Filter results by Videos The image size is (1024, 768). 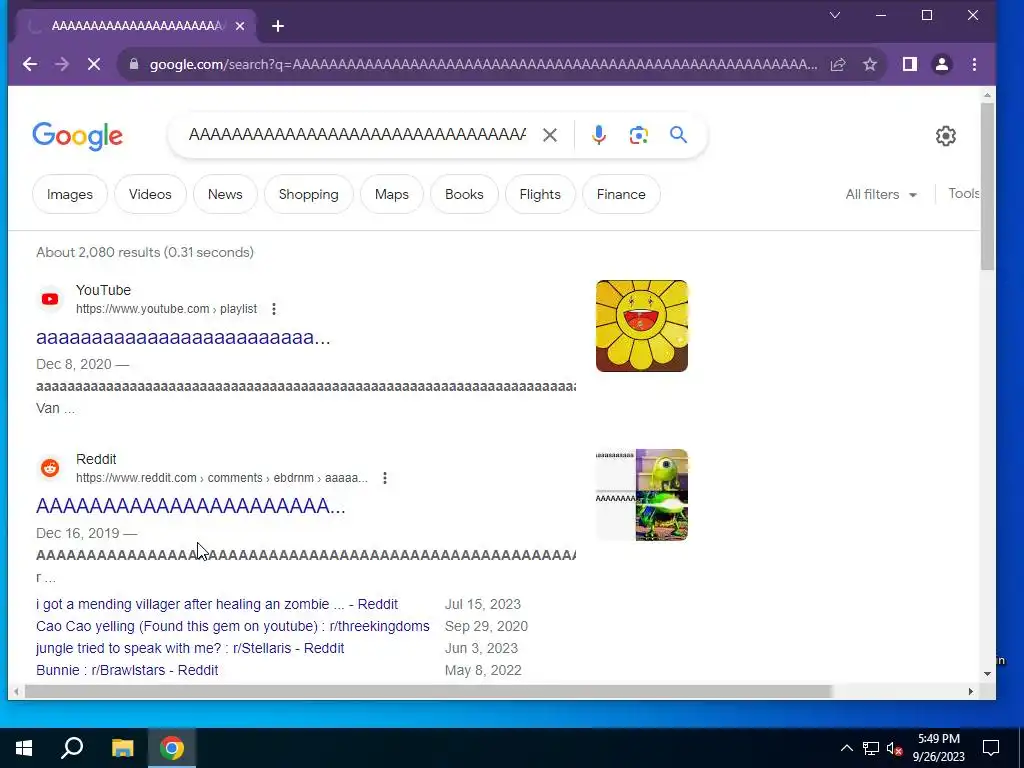click(x=150, y=194)
